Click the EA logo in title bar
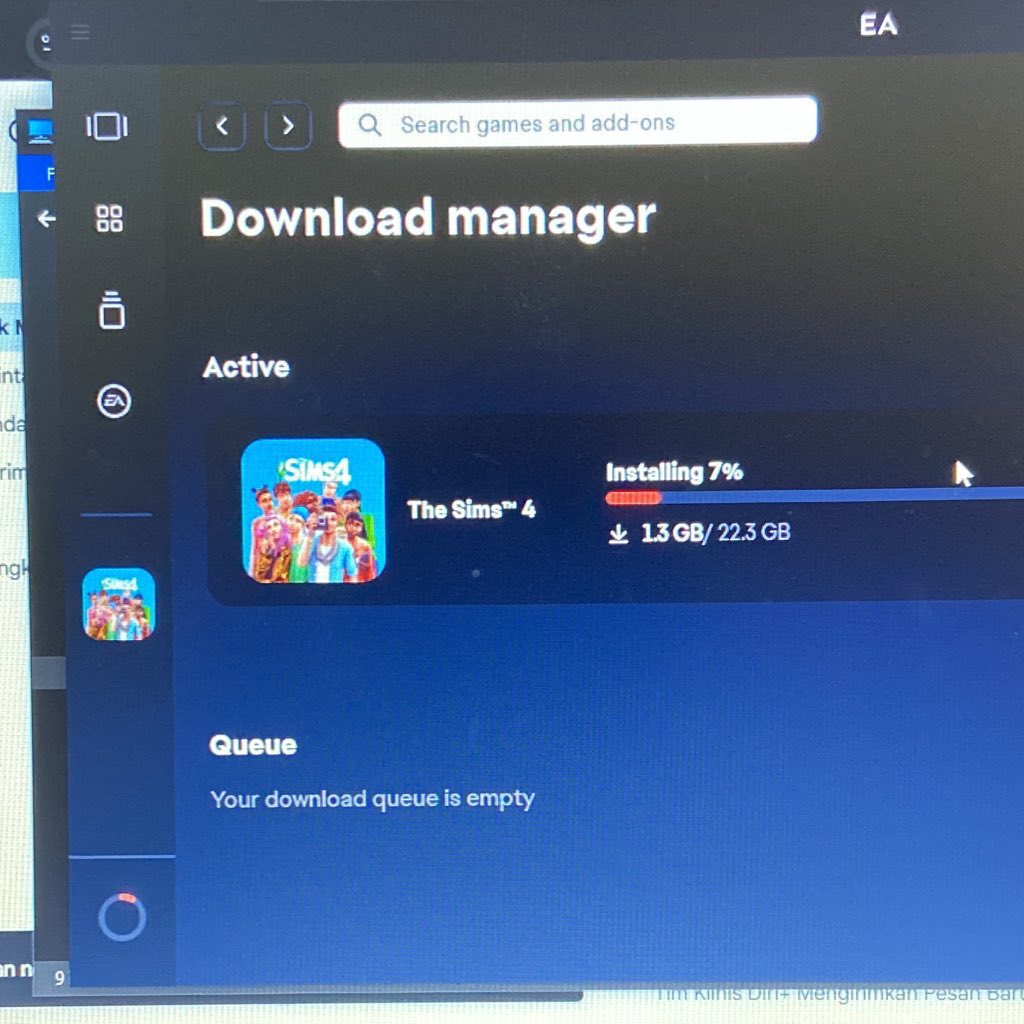1024x1024 pixels. point(879,25)
